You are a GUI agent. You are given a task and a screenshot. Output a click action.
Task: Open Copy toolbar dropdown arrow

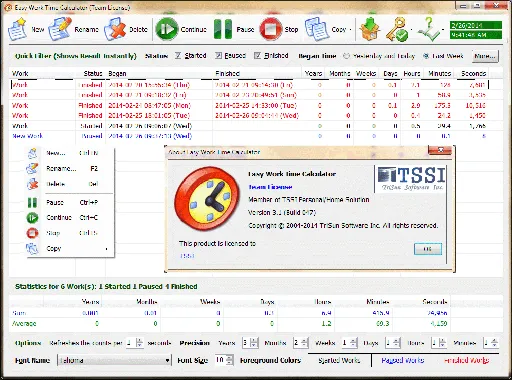point(350,30)
